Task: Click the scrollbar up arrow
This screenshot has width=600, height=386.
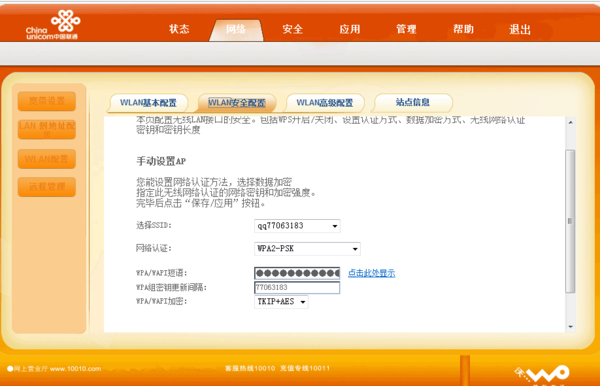Action: (571, 122)
